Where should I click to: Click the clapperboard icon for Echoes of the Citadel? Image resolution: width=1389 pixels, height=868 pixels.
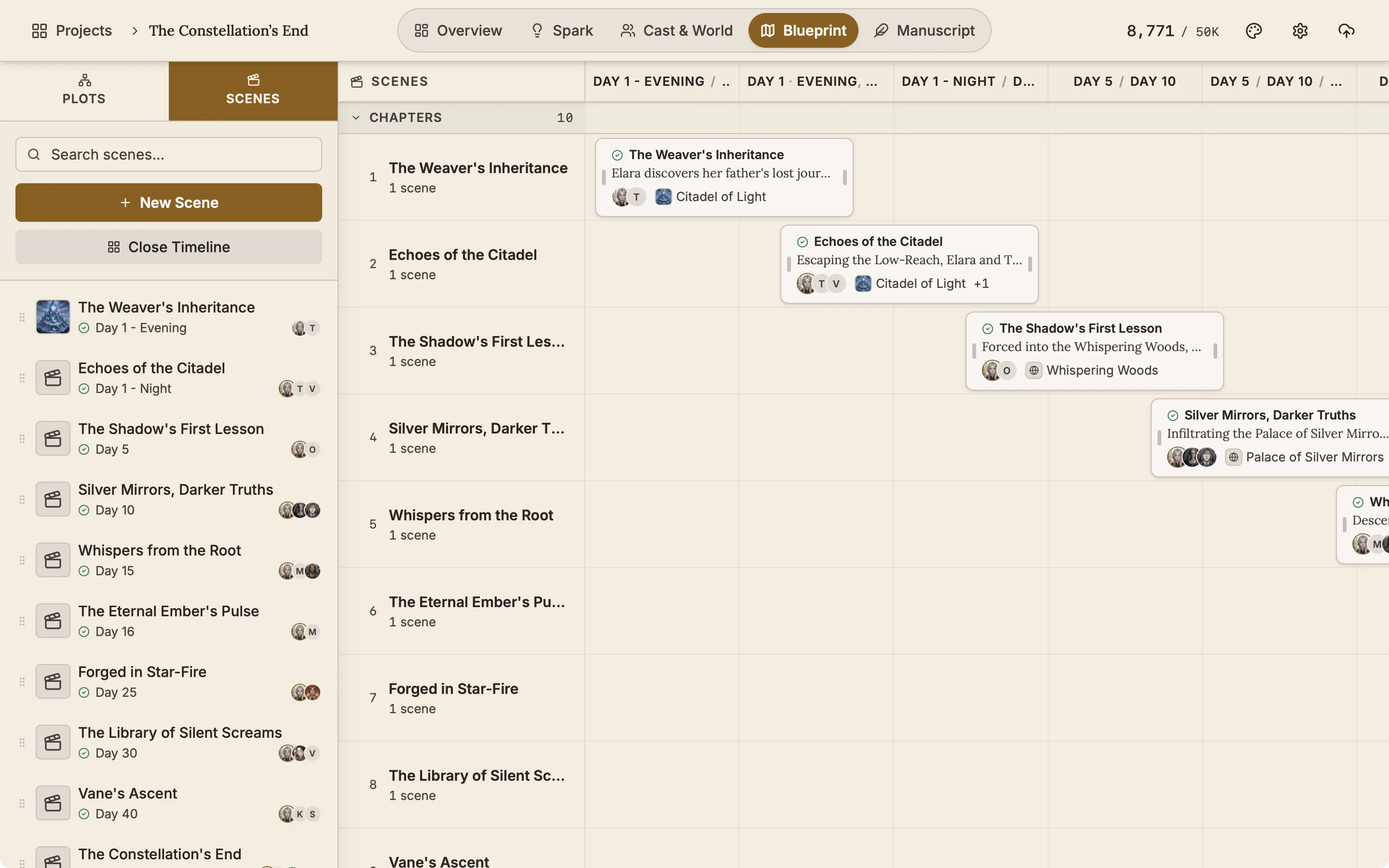(53, 377)
